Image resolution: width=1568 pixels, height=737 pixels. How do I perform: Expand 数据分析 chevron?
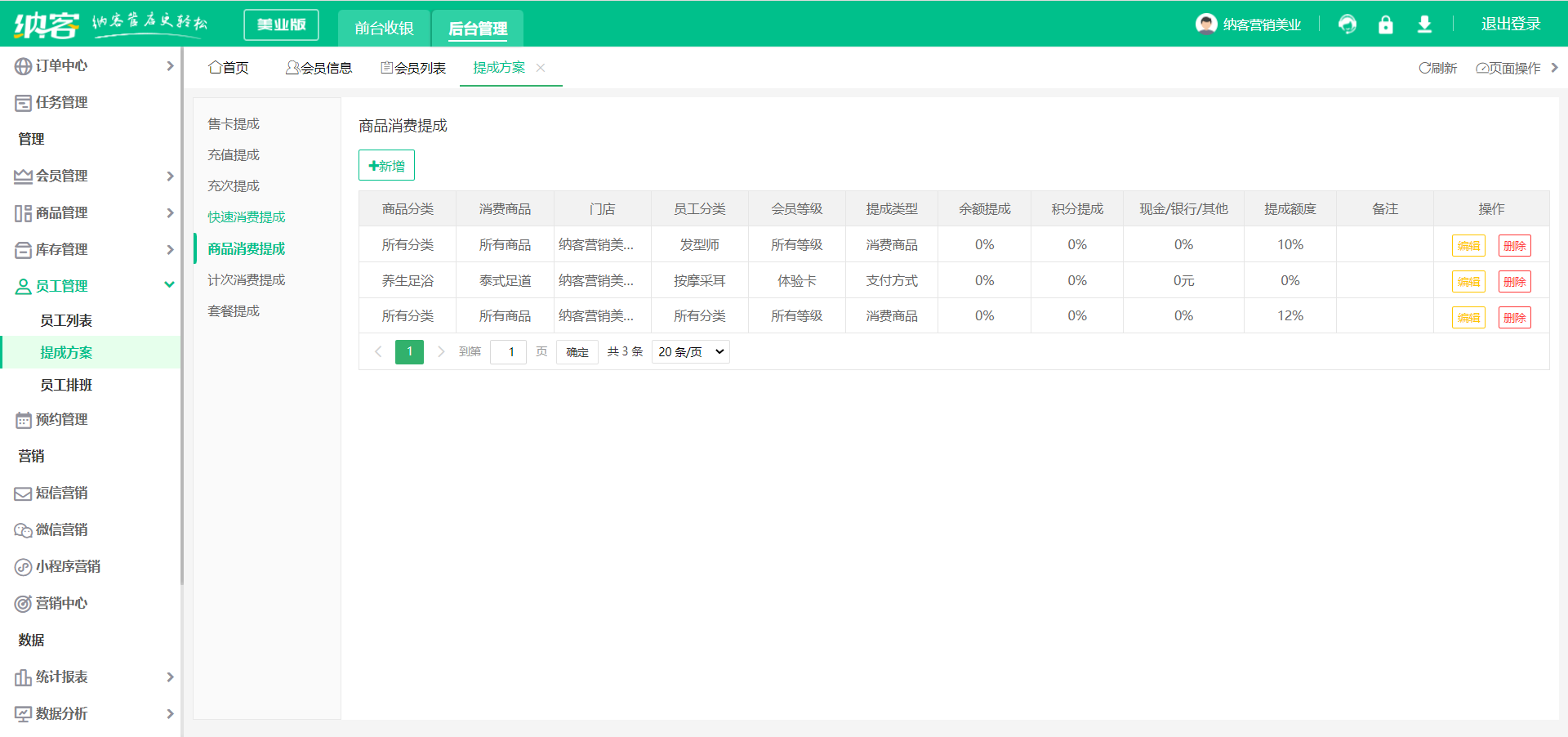tap(170, 713)
